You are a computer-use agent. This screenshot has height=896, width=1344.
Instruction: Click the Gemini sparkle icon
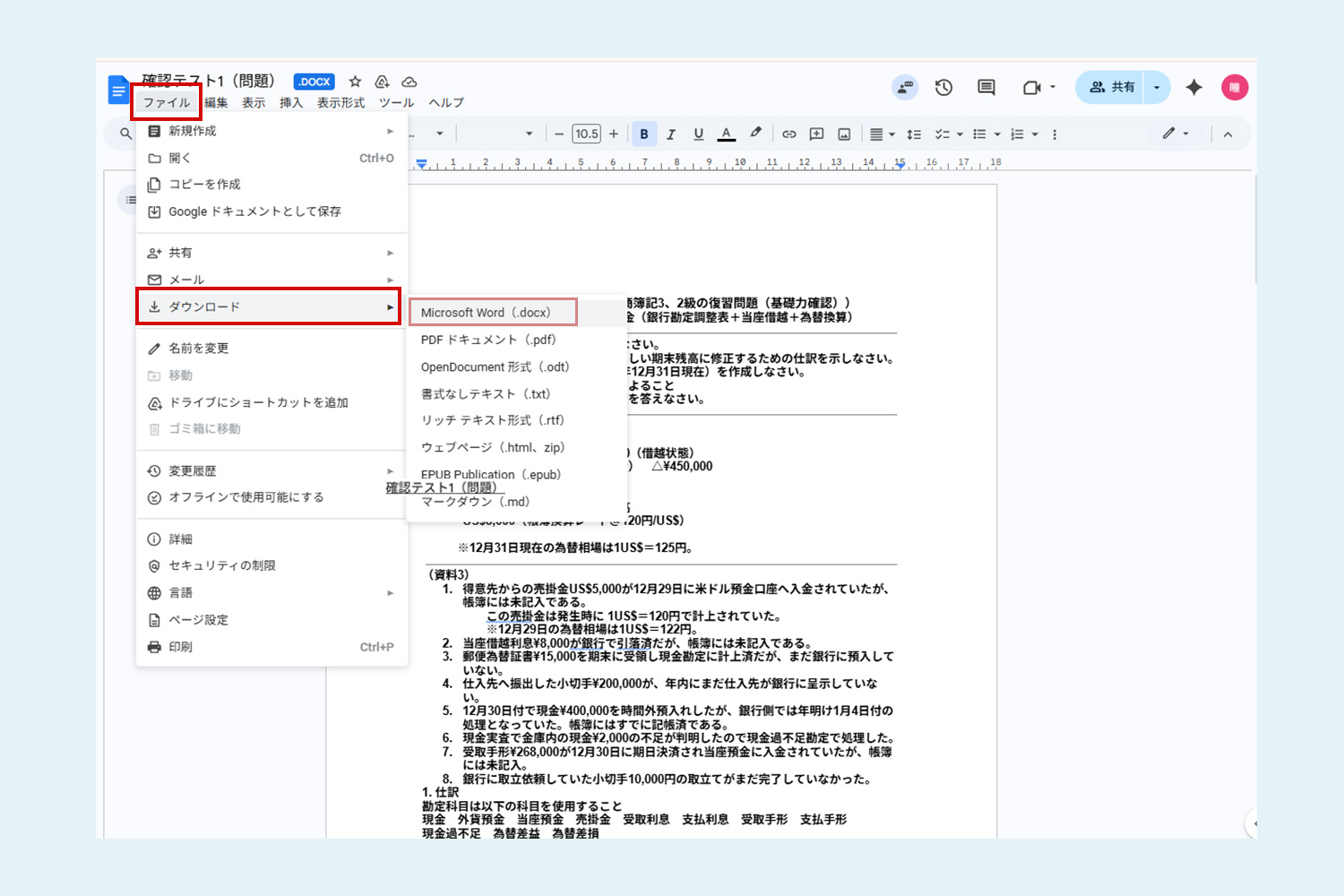click(1193, 87)
